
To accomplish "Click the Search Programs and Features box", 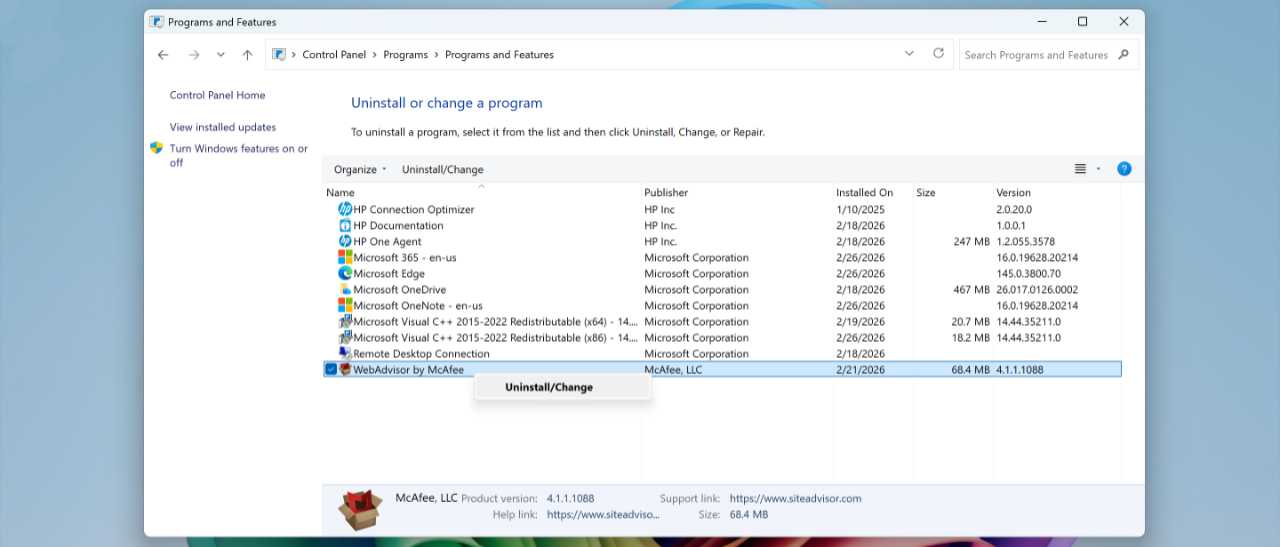I will (x=1036, y=55).
